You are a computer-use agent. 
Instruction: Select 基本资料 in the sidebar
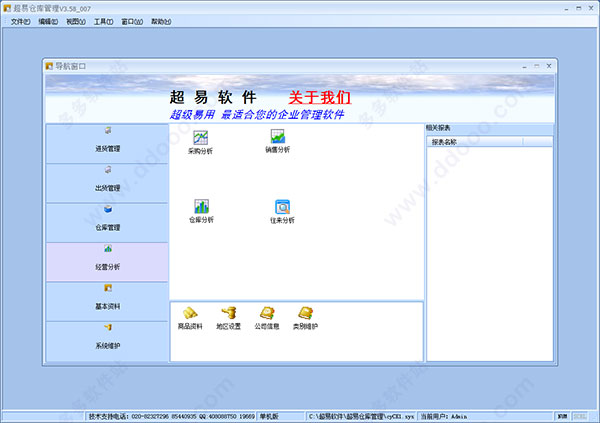coord(107,302)
